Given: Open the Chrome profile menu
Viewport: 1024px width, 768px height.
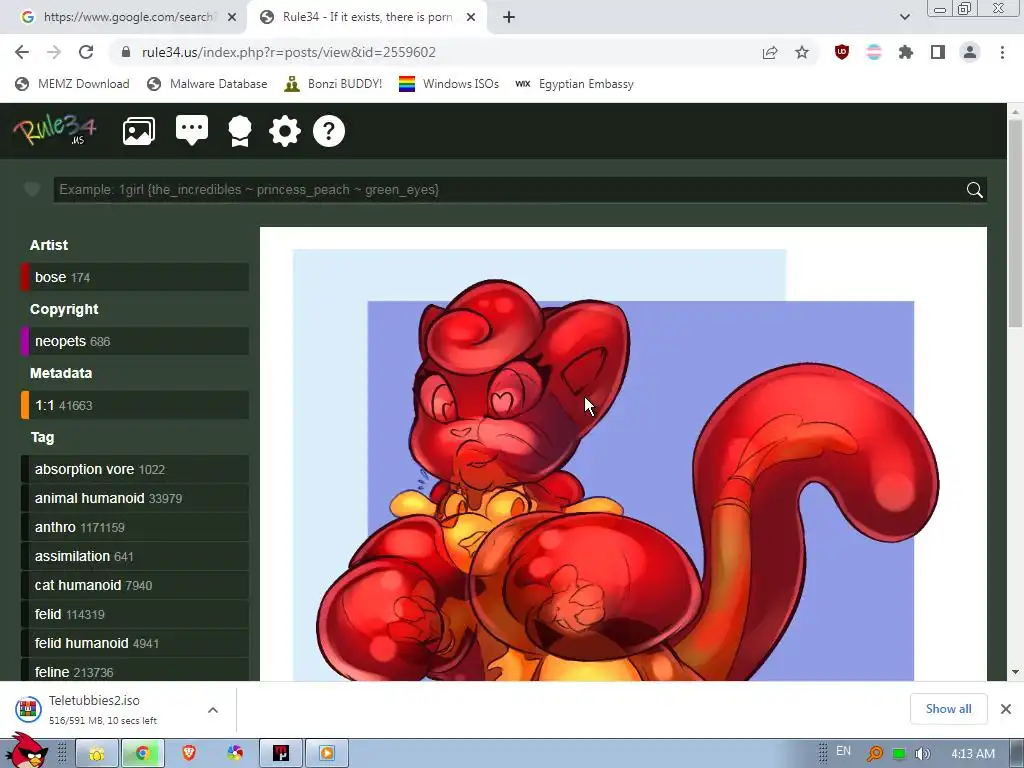Looking at the screenshot, I should [x=970, y=52].
